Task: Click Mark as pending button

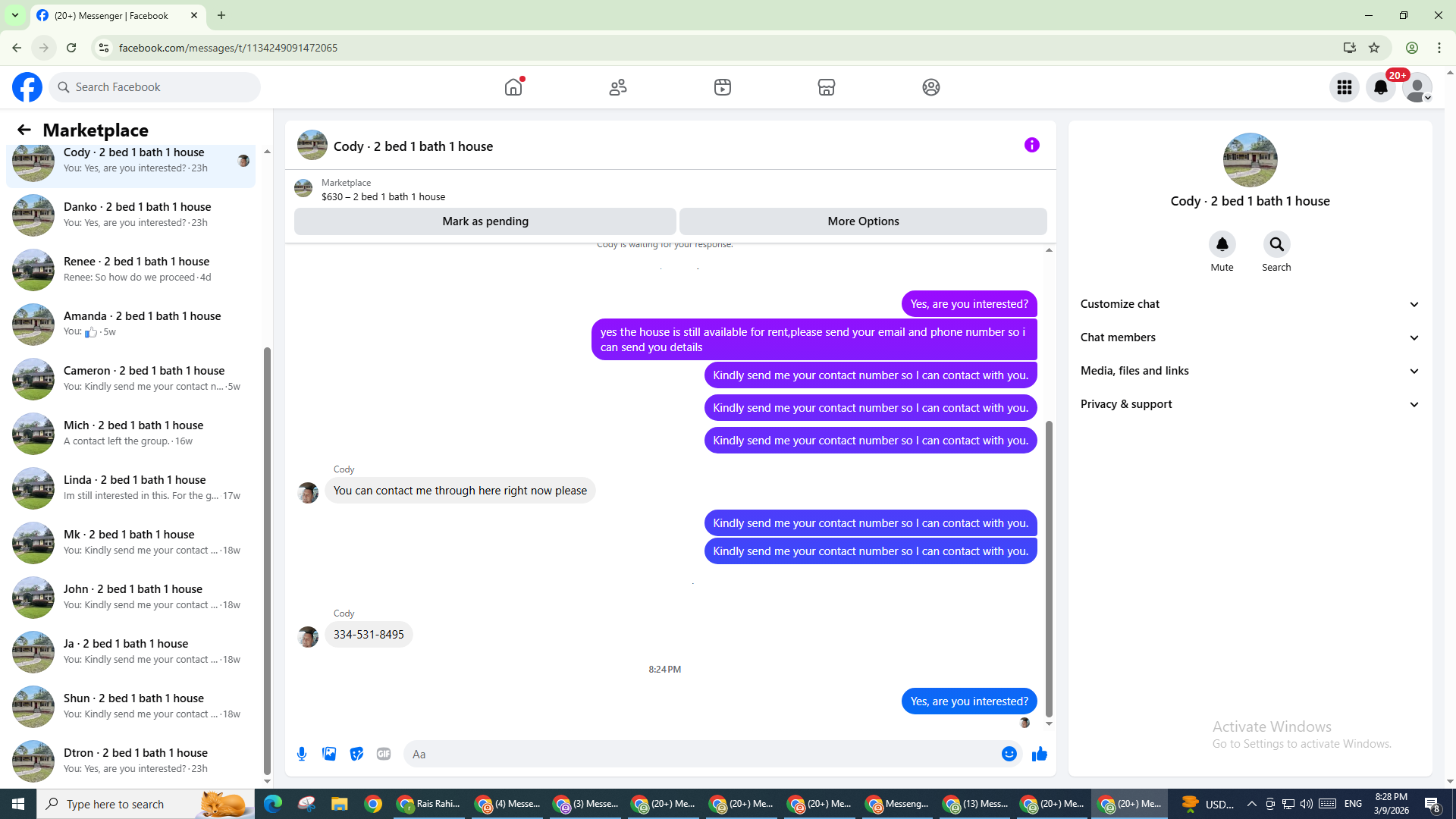Action: point(485,221)
